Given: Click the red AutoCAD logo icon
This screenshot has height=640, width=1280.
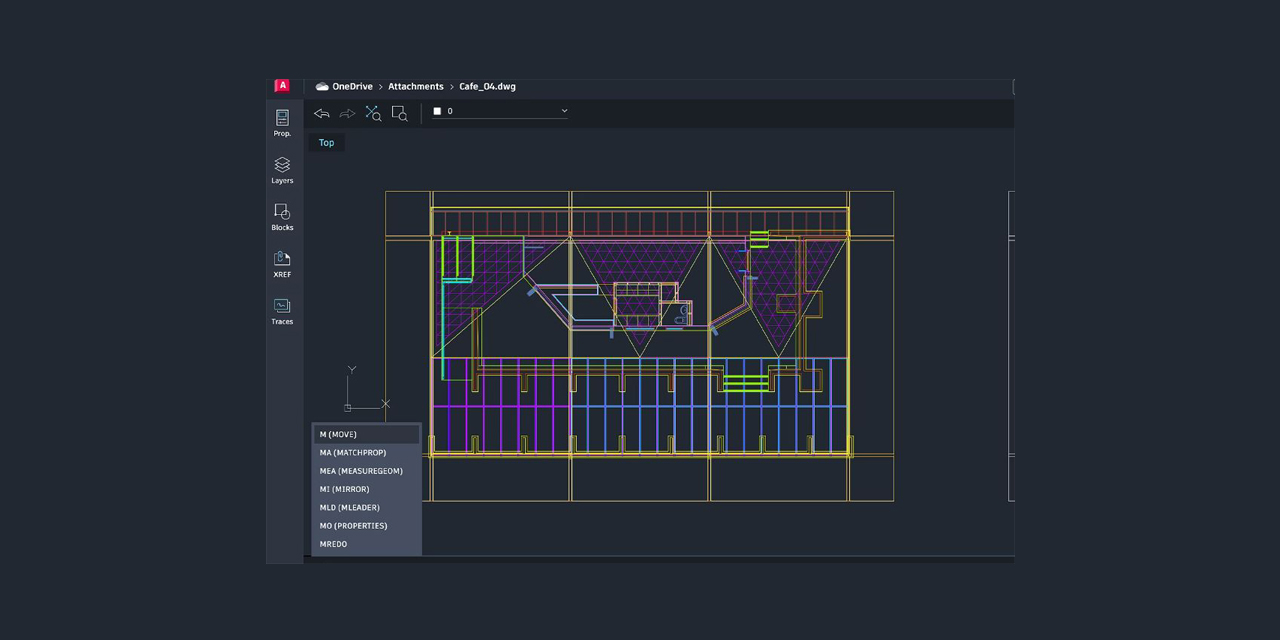Looking at the screenshot, I should click(282, 85).
